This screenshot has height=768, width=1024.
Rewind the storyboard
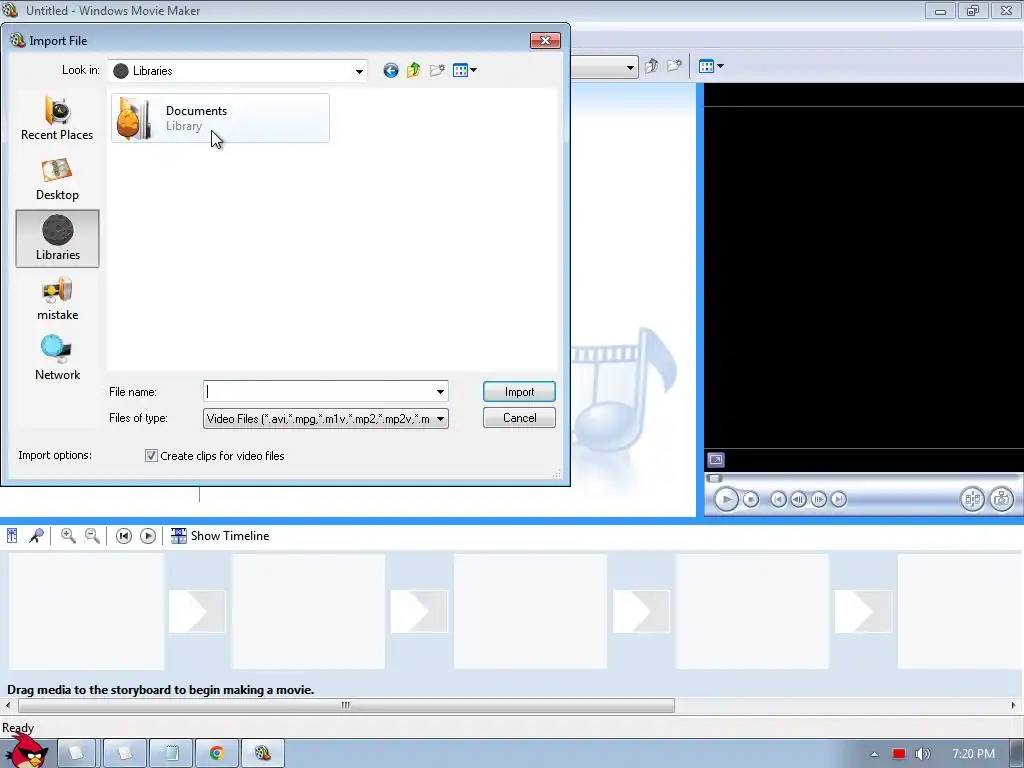pos(123,536)
